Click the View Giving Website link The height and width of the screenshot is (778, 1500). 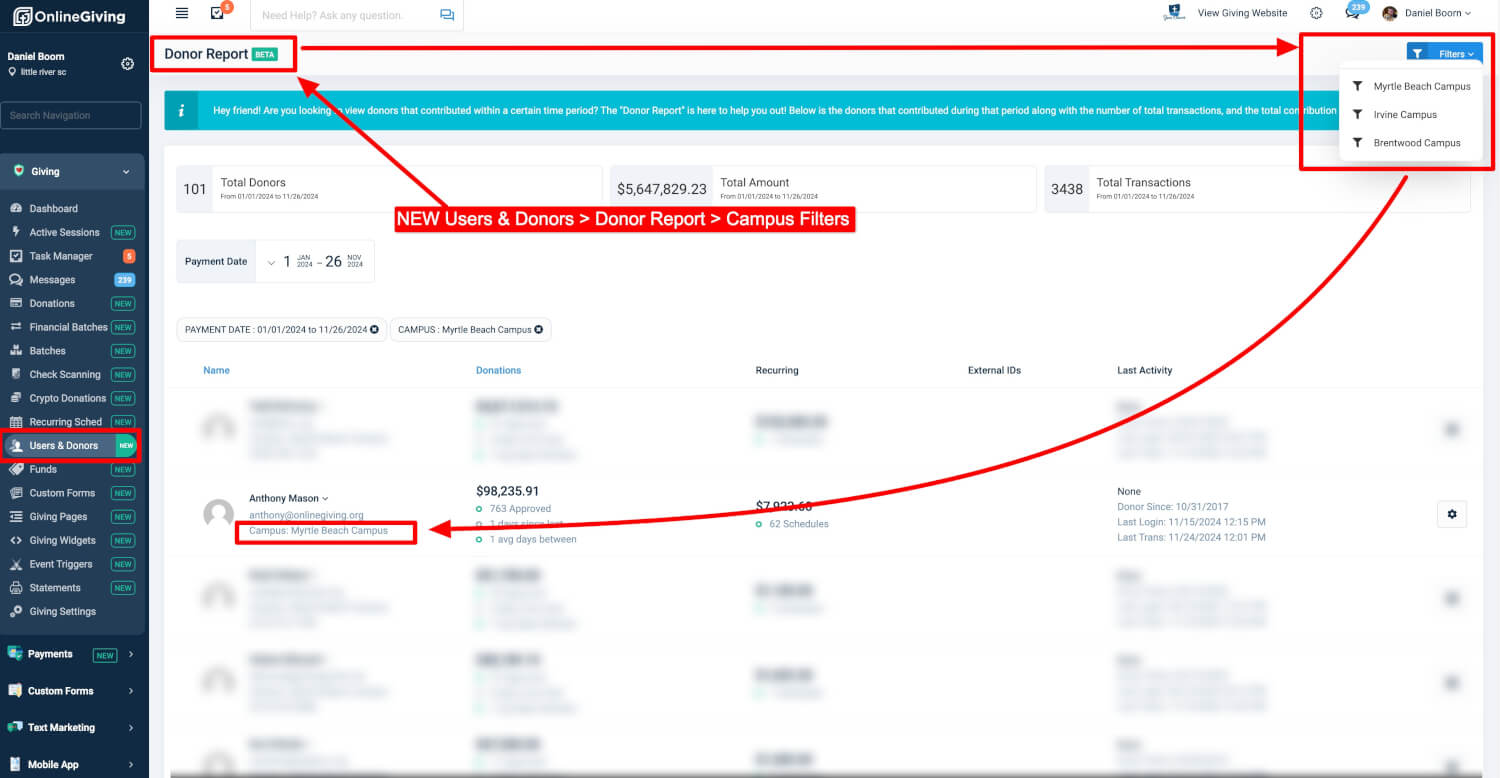1242,13
